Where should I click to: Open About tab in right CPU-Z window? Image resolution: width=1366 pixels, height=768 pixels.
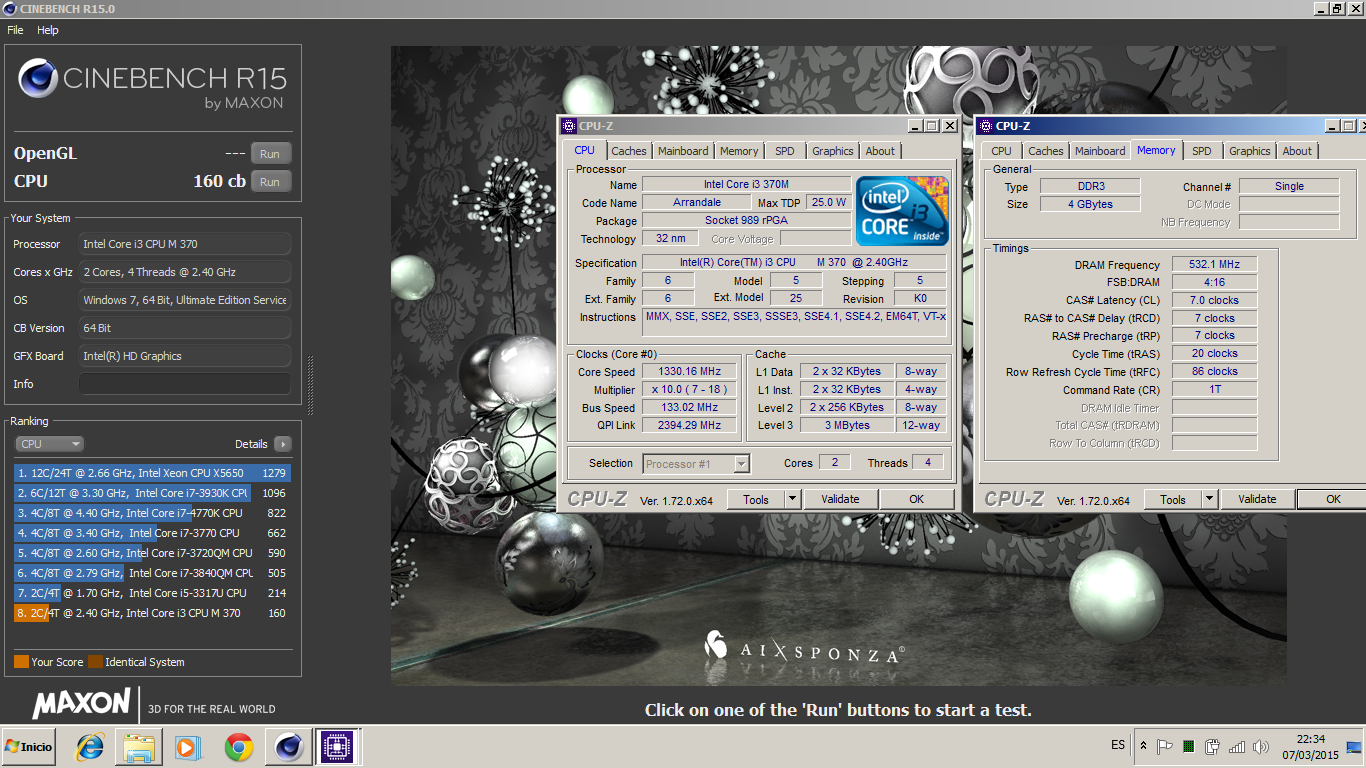coord(1298,151)
